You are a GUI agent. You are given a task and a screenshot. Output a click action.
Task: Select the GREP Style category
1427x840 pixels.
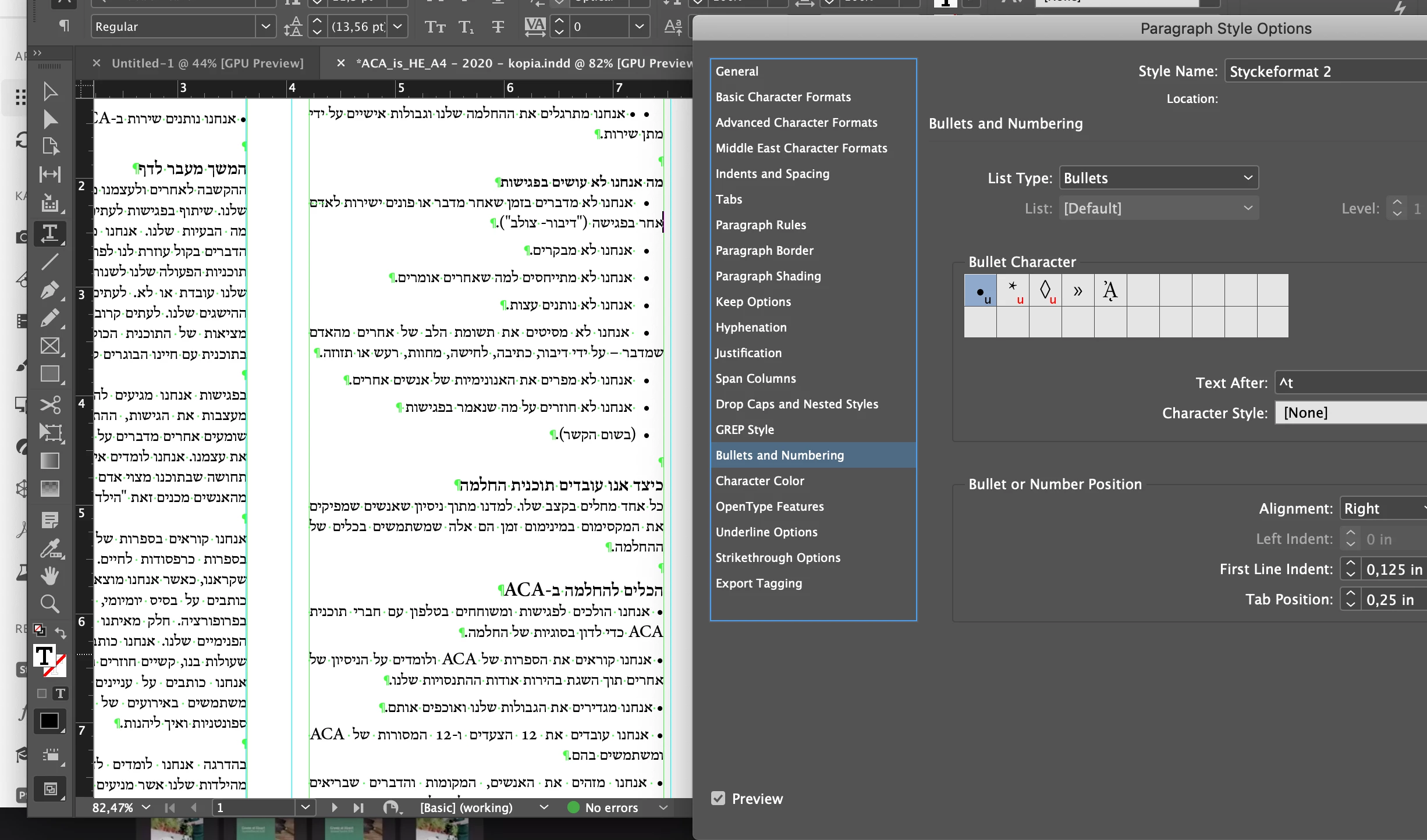[x=744, y=429]
